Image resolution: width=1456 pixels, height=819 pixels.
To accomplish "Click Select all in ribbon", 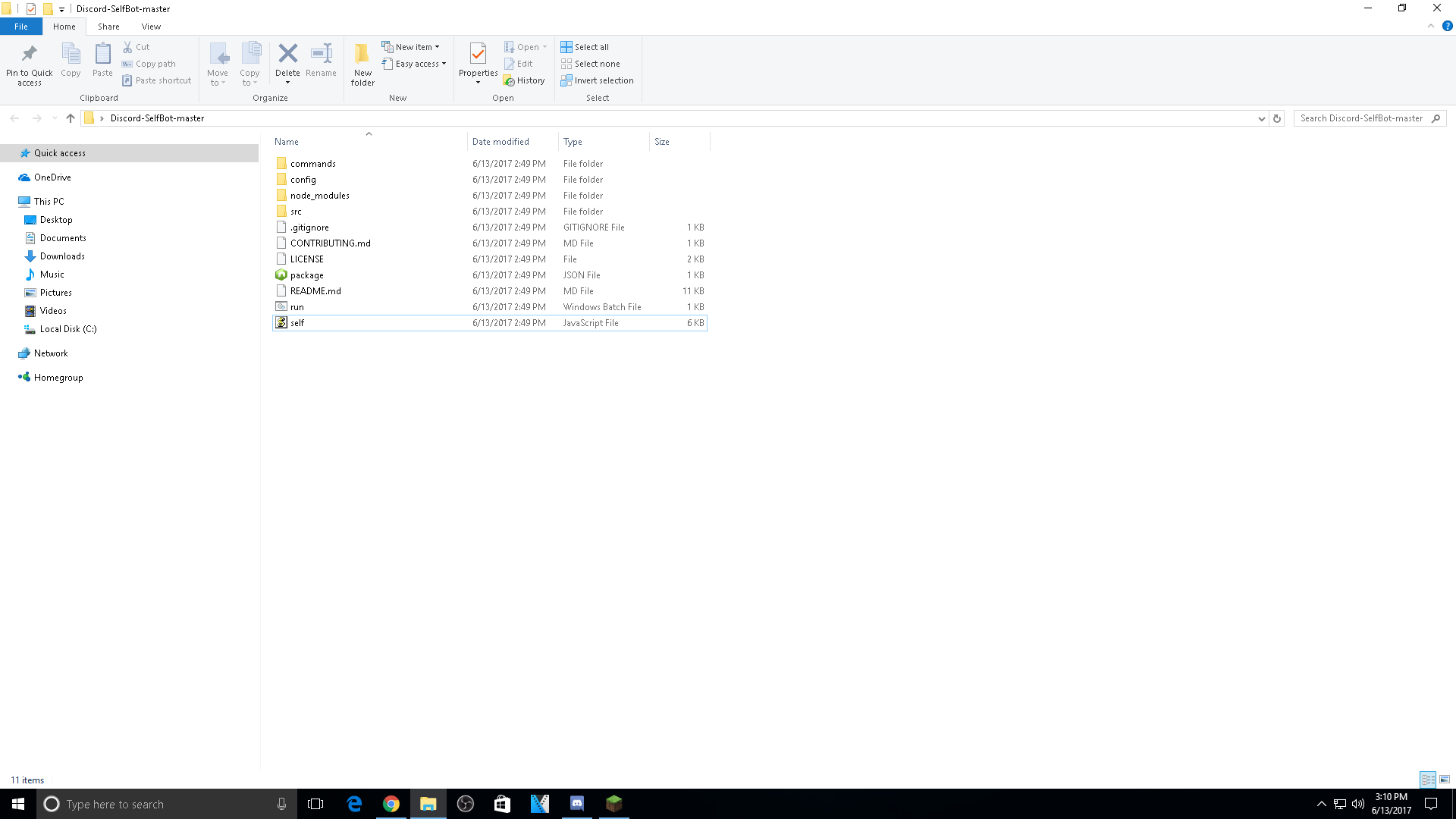I will (x=585, y=47).
